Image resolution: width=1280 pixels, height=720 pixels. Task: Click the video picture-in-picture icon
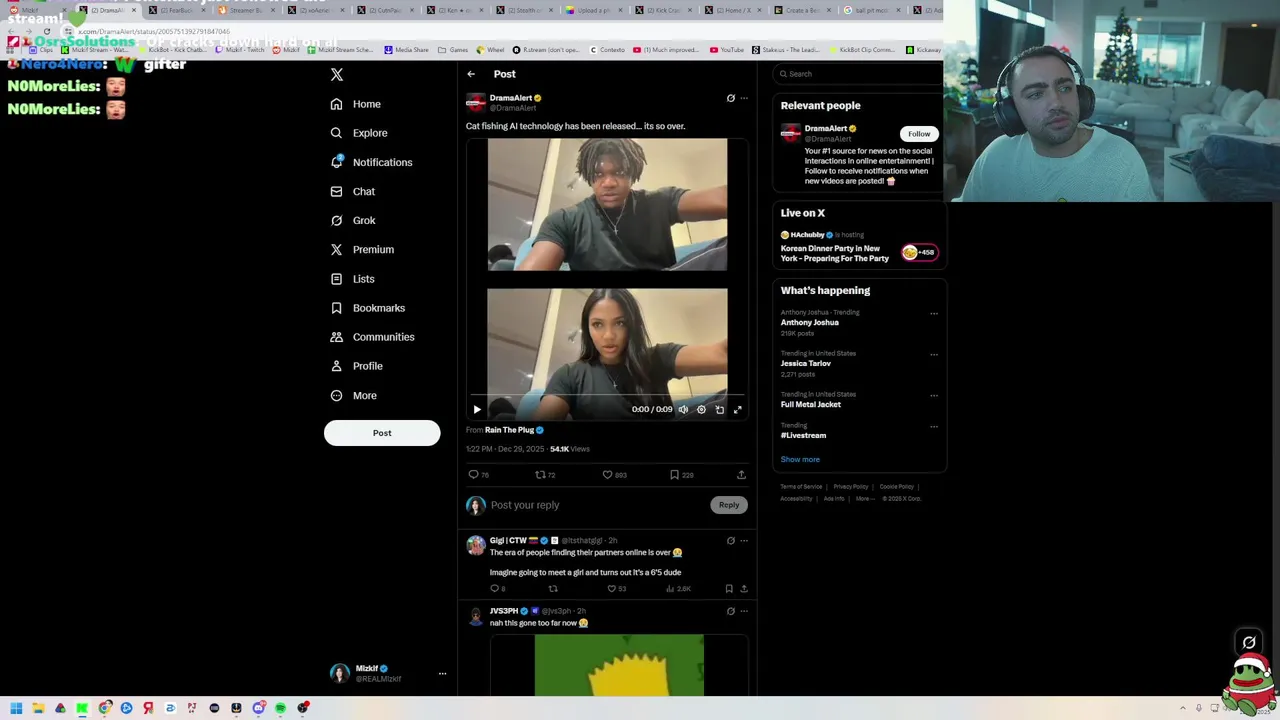(x=720, y=409)
